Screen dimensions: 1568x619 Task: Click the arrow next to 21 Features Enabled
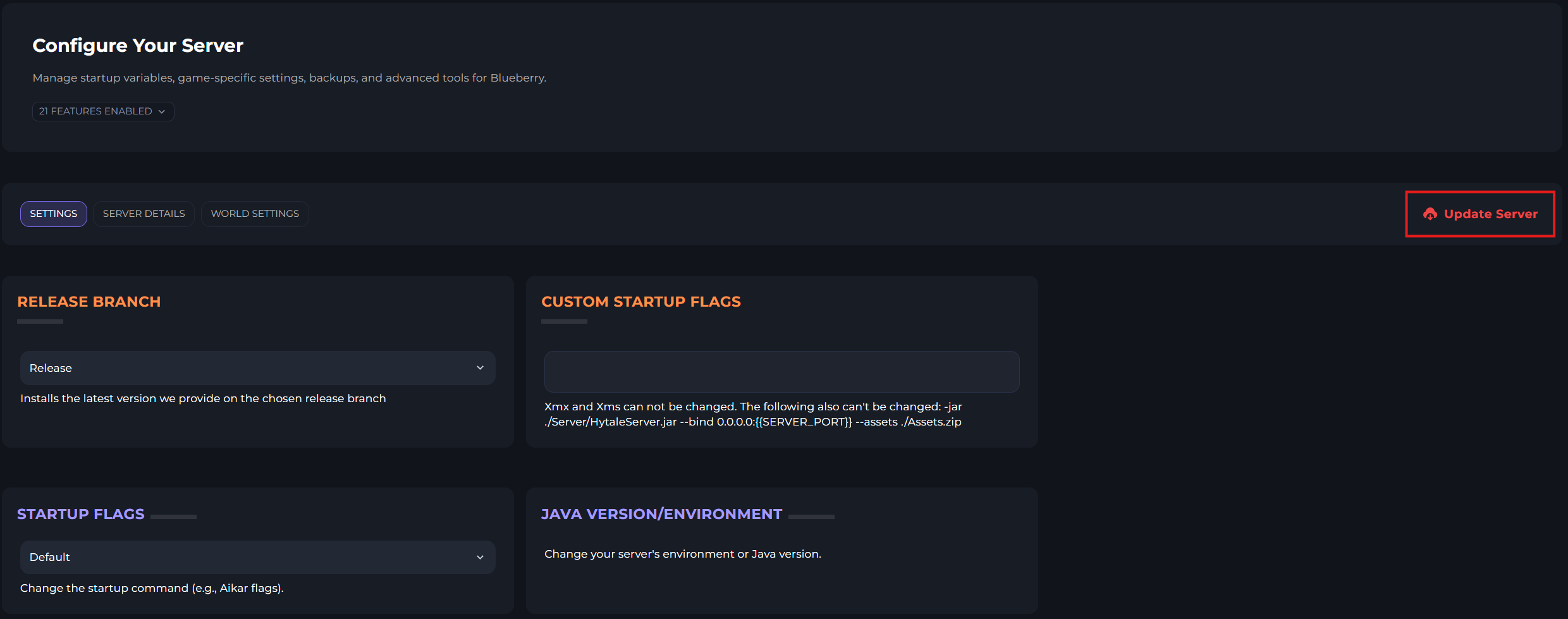tap(162, 112)
